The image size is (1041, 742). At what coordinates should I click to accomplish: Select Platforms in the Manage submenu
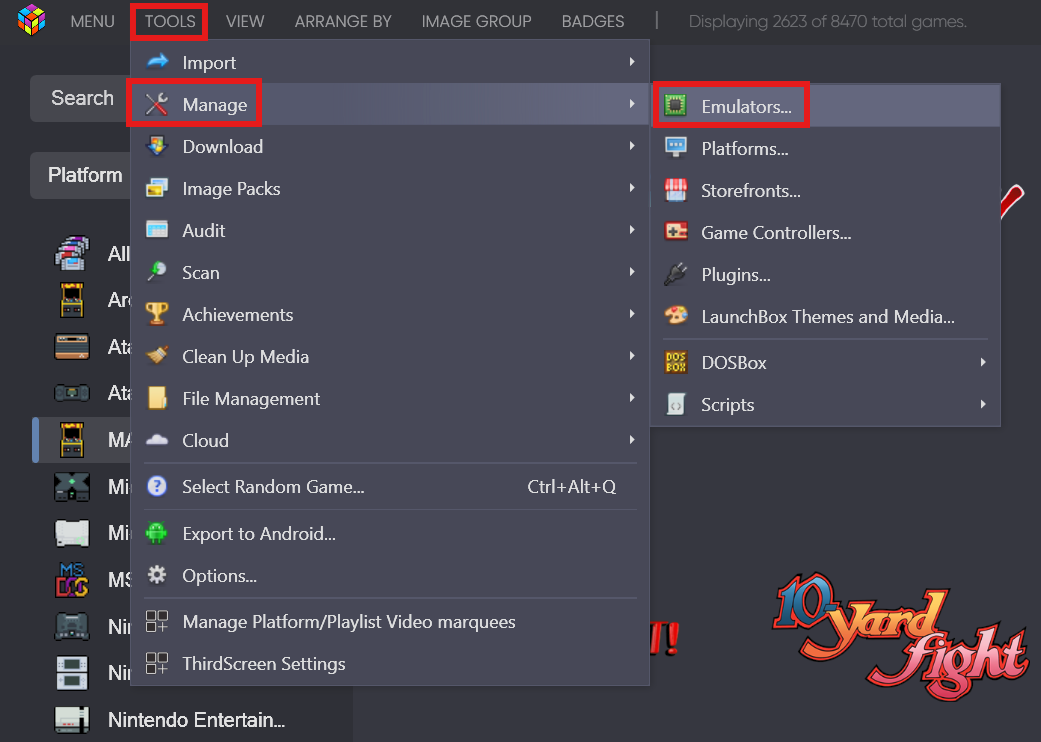coord(744,149)
